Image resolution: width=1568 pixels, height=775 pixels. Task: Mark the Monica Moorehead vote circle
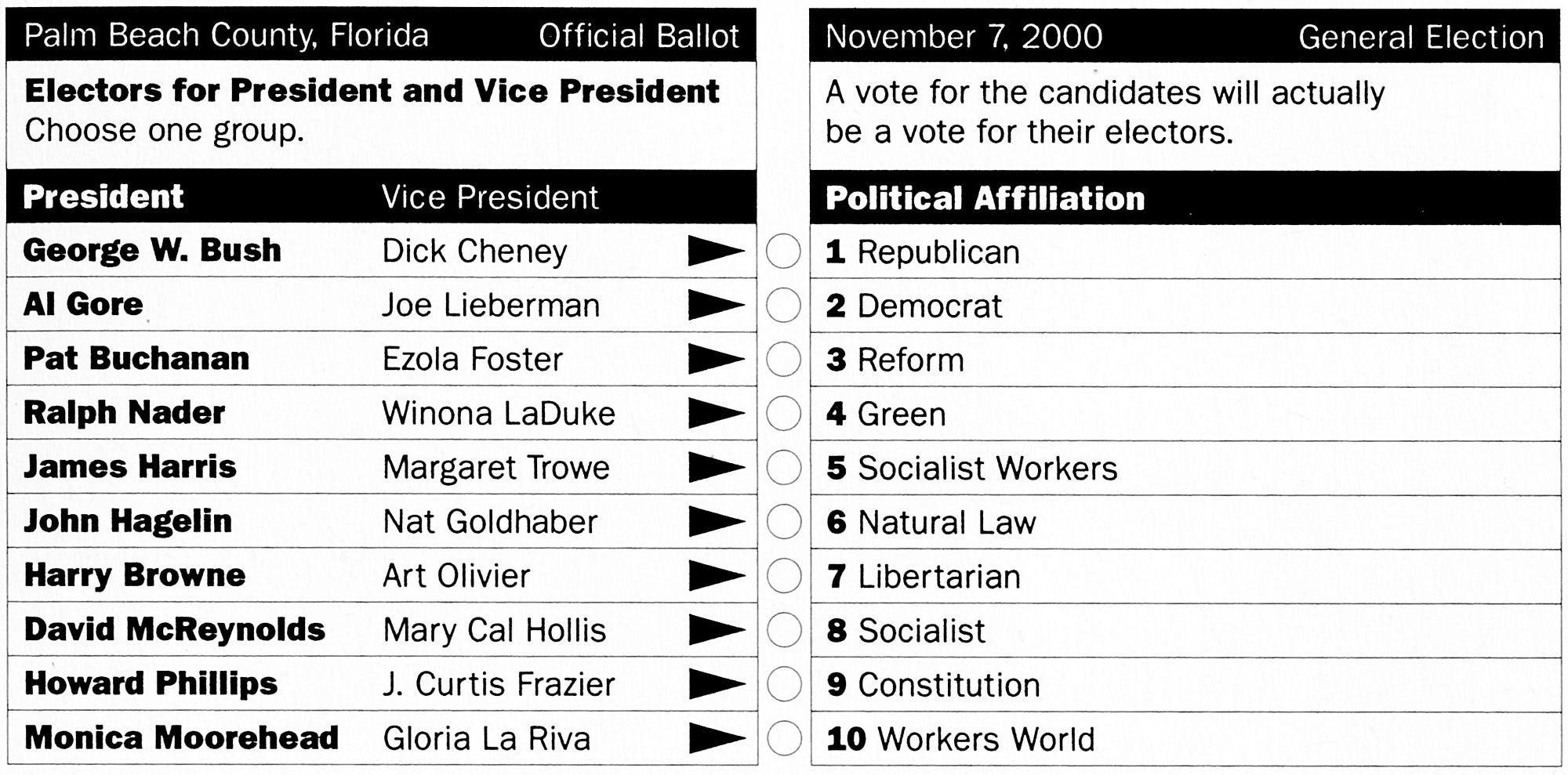(x=783, y=738)
